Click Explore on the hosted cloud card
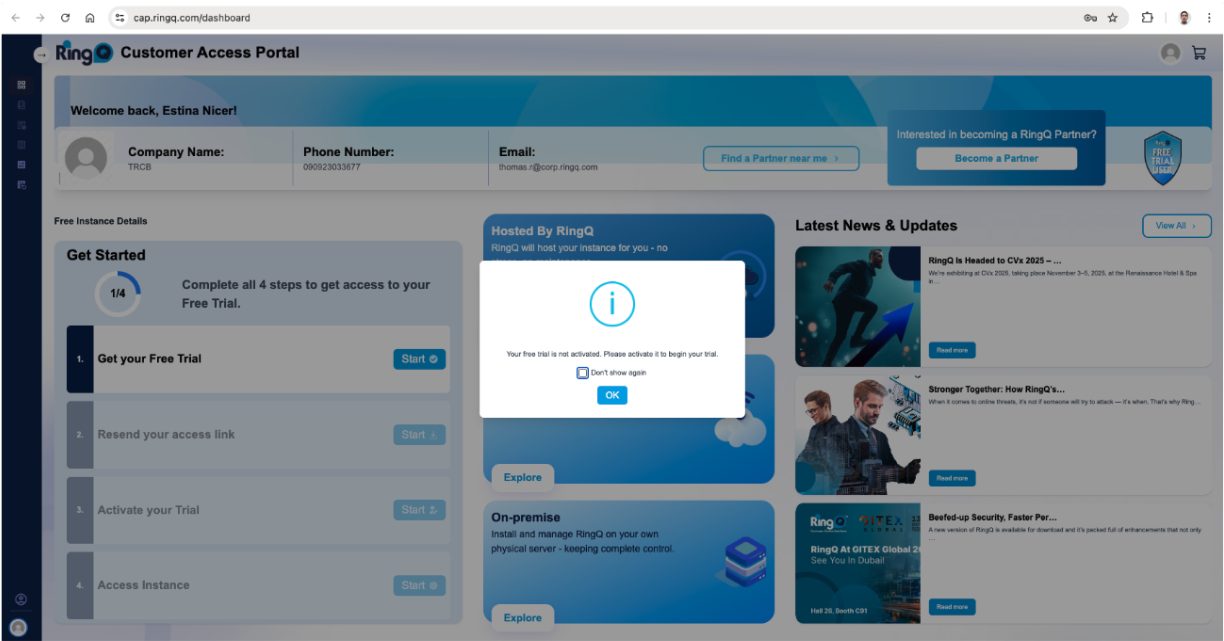The width and height of the screenshot is (1224, 641). (x=522, y=477)
